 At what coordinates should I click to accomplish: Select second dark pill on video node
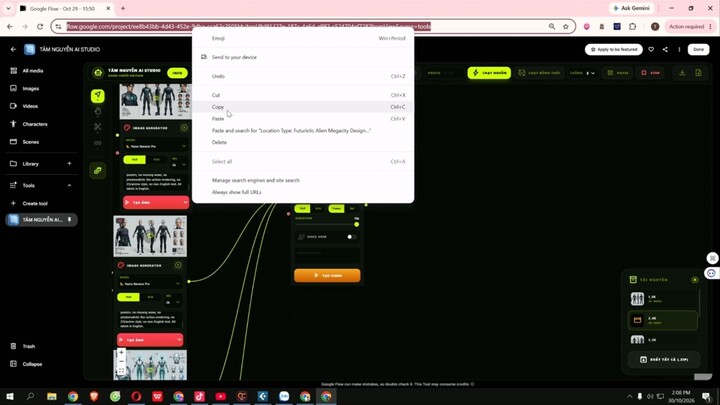coord(318,208)
